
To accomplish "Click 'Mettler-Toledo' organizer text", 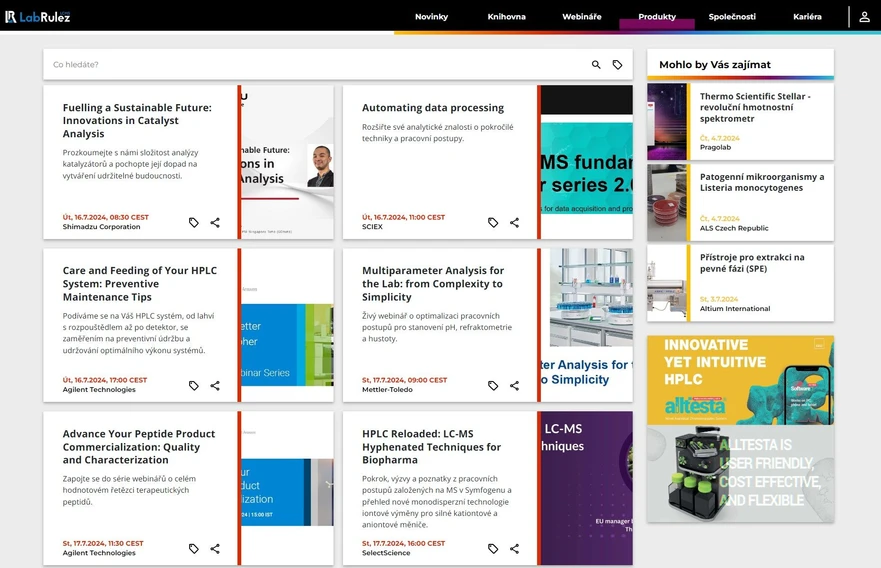I will pos(387,390).
